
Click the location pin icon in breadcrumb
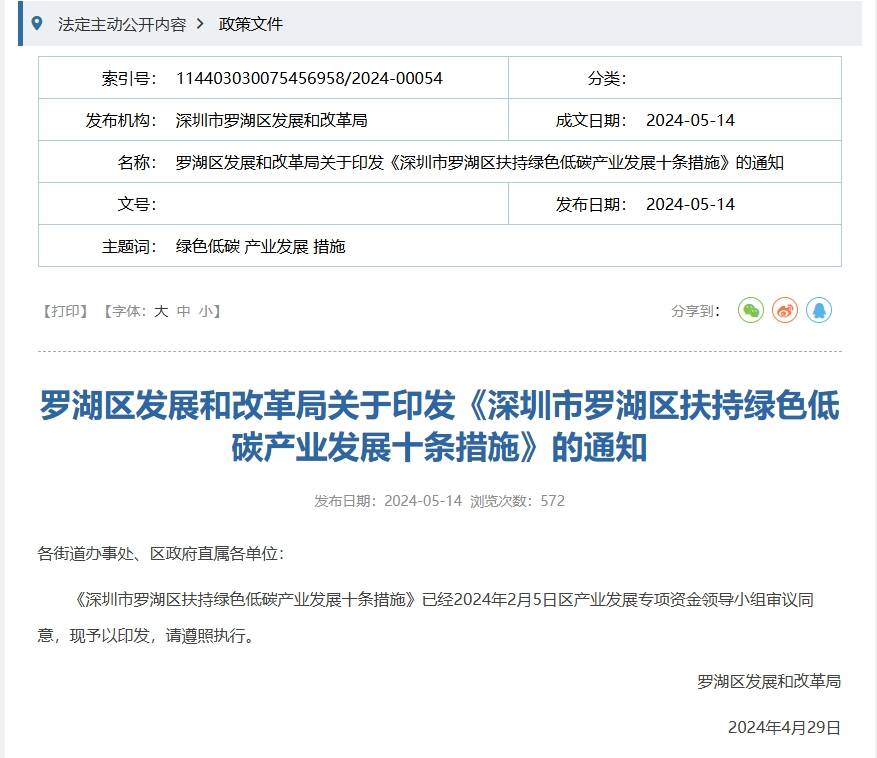click(x=38, y=23)
